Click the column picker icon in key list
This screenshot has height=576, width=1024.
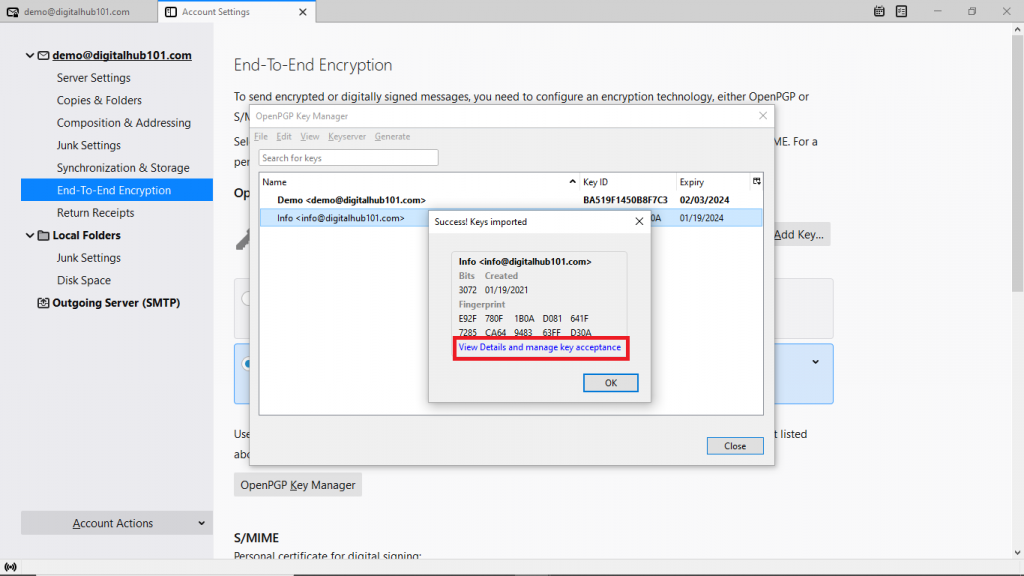[756, 182]
